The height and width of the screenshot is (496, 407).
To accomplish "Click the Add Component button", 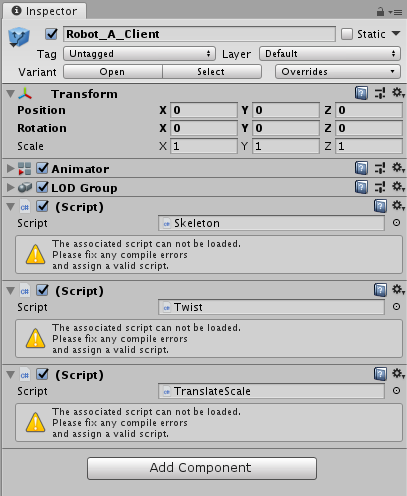I will pos(202,468).
